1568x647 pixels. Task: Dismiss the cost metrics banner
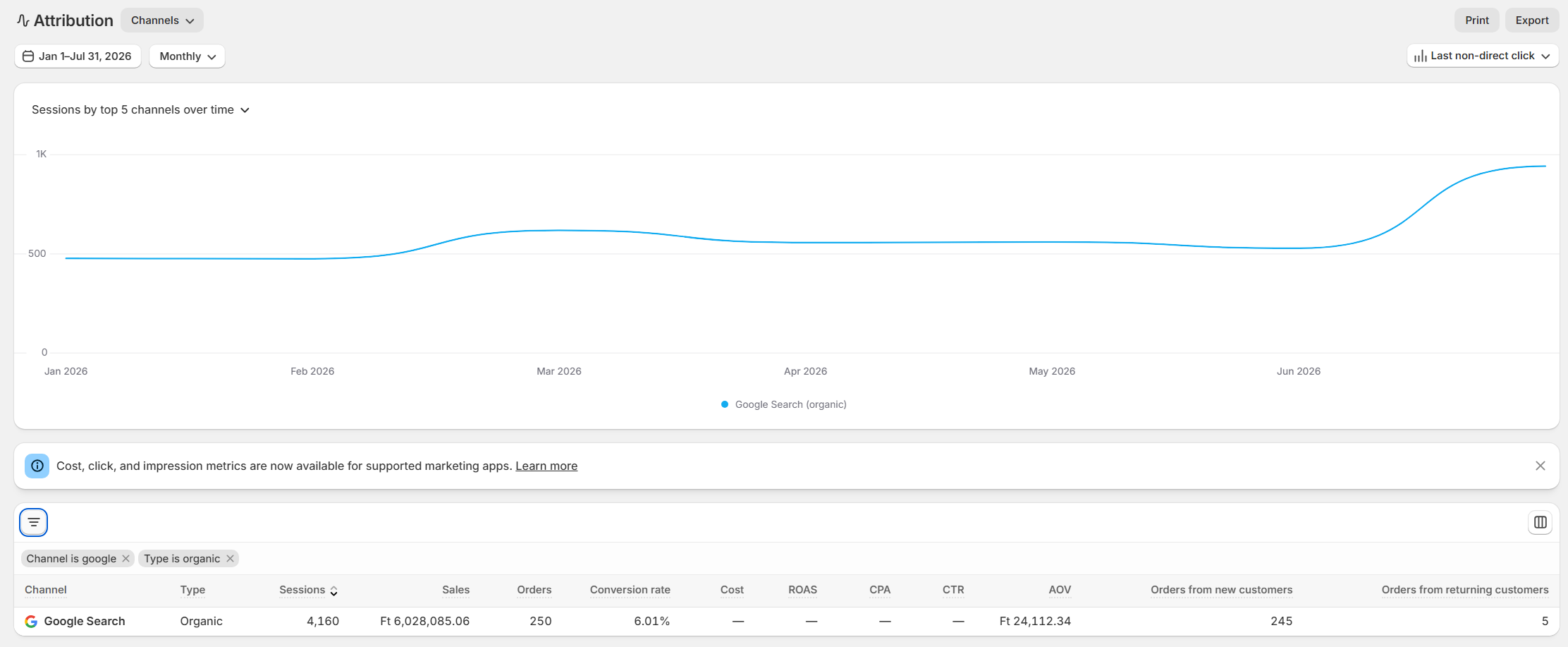click(1541, 466)
